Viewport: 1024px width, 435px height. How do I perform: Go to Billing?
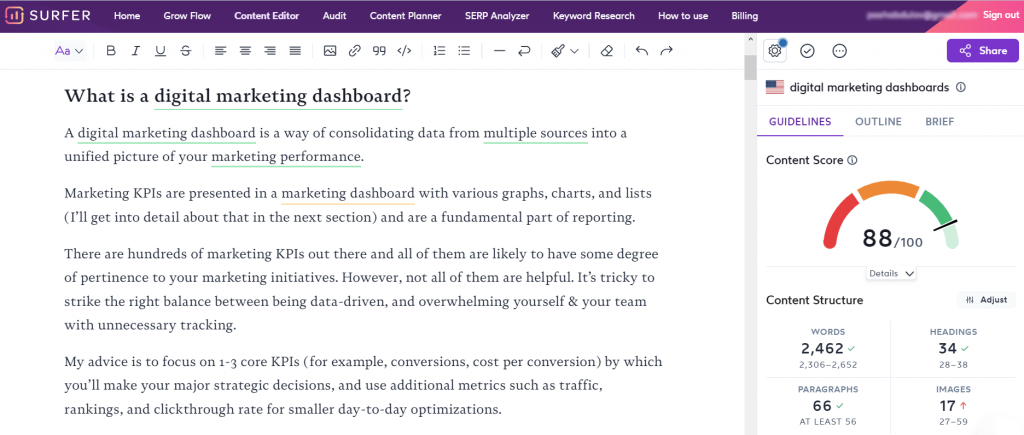(744, 16)
